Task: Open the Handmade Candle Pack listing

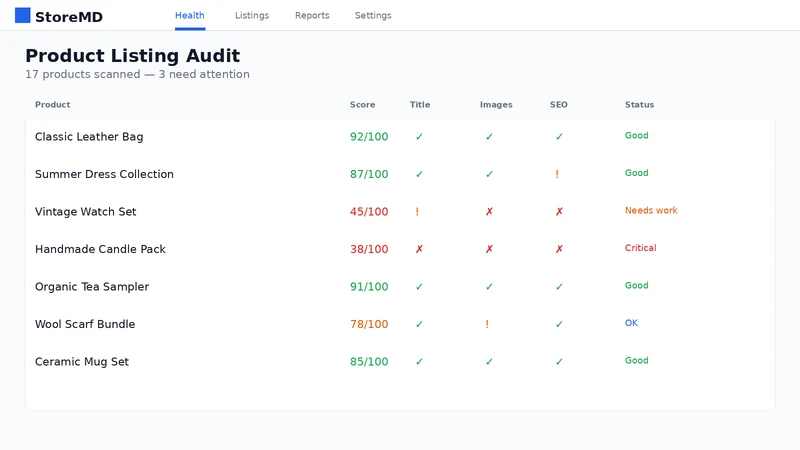Action: [101, 249]
